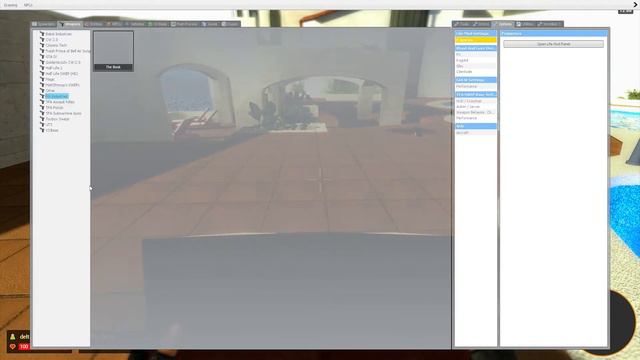This screenshot has width=640, height=360.
Task: Open the Clientside option entry
Action: click(x=476, y=71)
